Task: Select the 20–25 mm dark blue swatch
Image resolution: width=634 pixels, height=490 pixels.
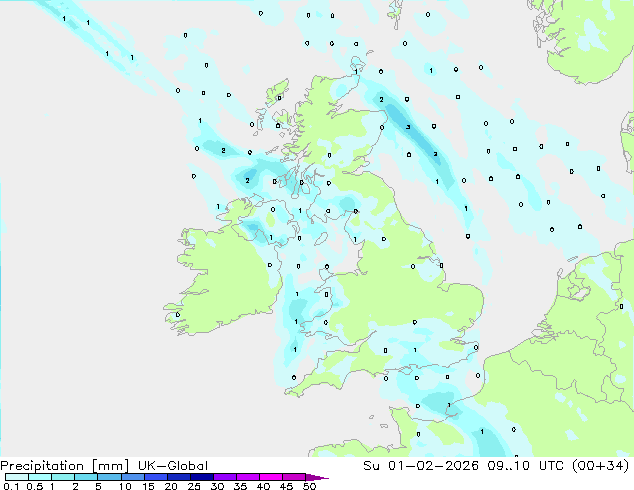Action: click(179, 477)
